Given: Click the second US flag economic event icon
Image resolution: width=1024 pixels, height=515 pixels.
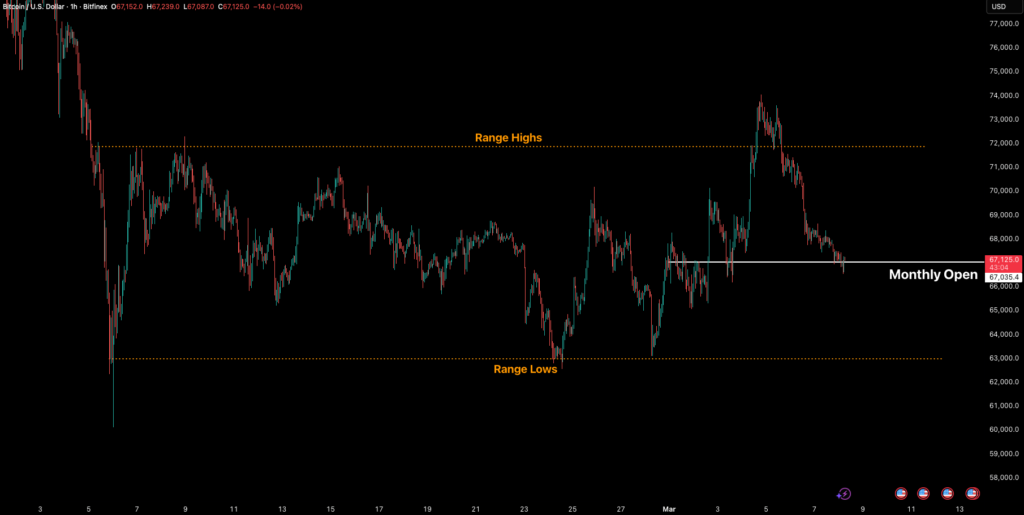Looking at the screenshot, I should pos(923,493).
